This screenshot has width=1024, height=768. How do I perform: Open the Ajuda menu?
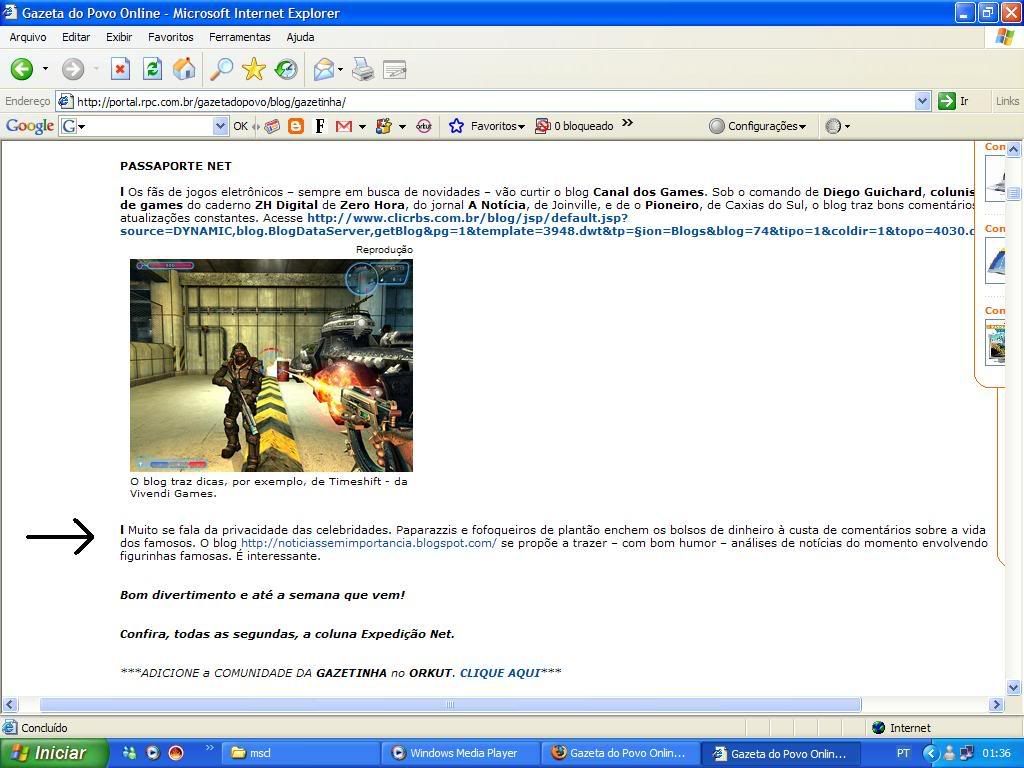point(300,37)
